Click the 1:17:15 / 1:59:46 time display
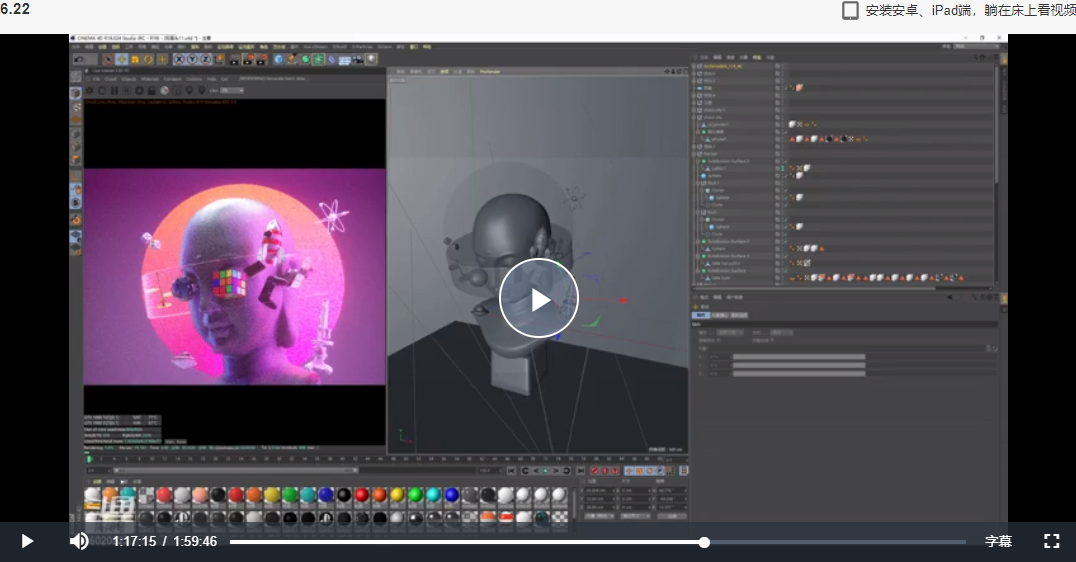 165,541
